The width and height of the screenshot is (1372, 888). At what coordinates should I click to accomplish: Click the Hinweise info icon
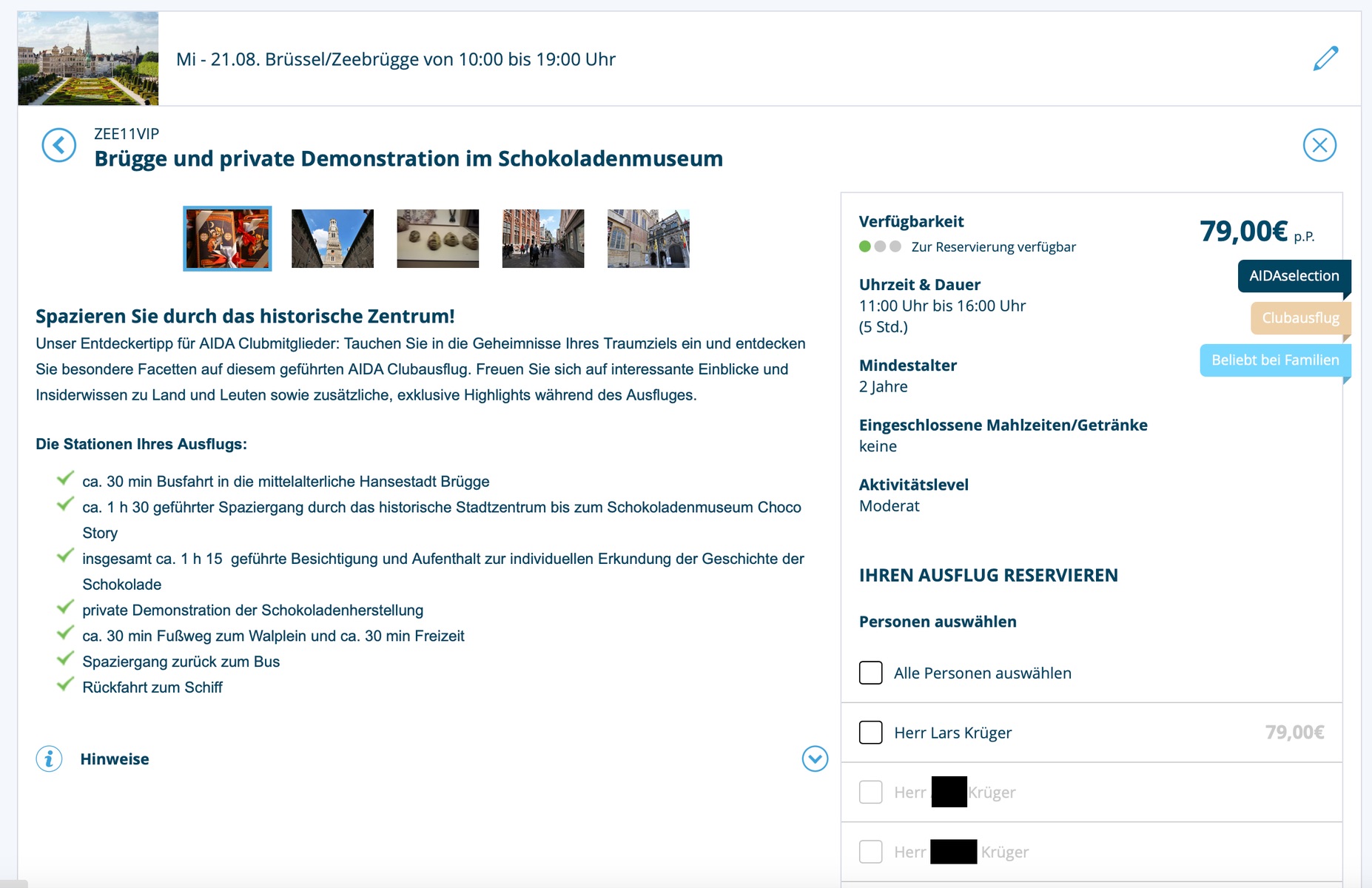[49, 758]
